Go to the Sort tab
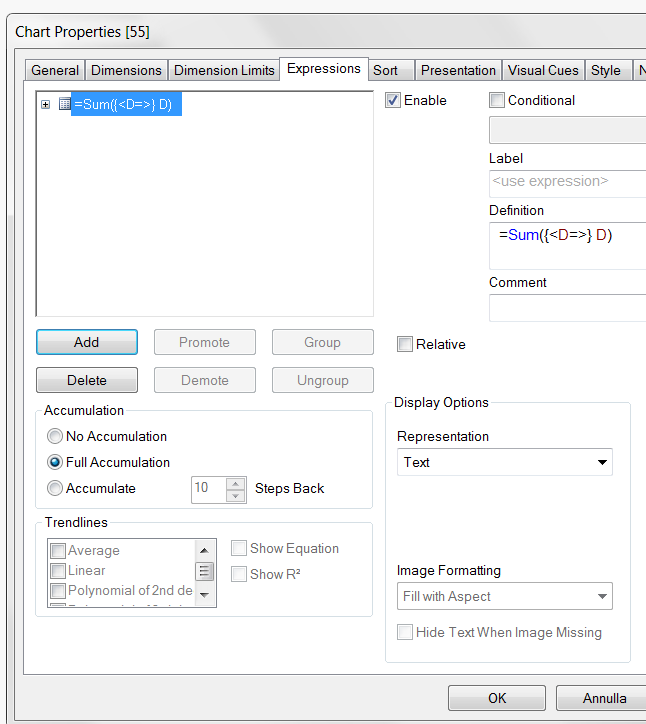The width and height of the screenshot is (646, 724). pyautogui.click(x=392, y=70)
